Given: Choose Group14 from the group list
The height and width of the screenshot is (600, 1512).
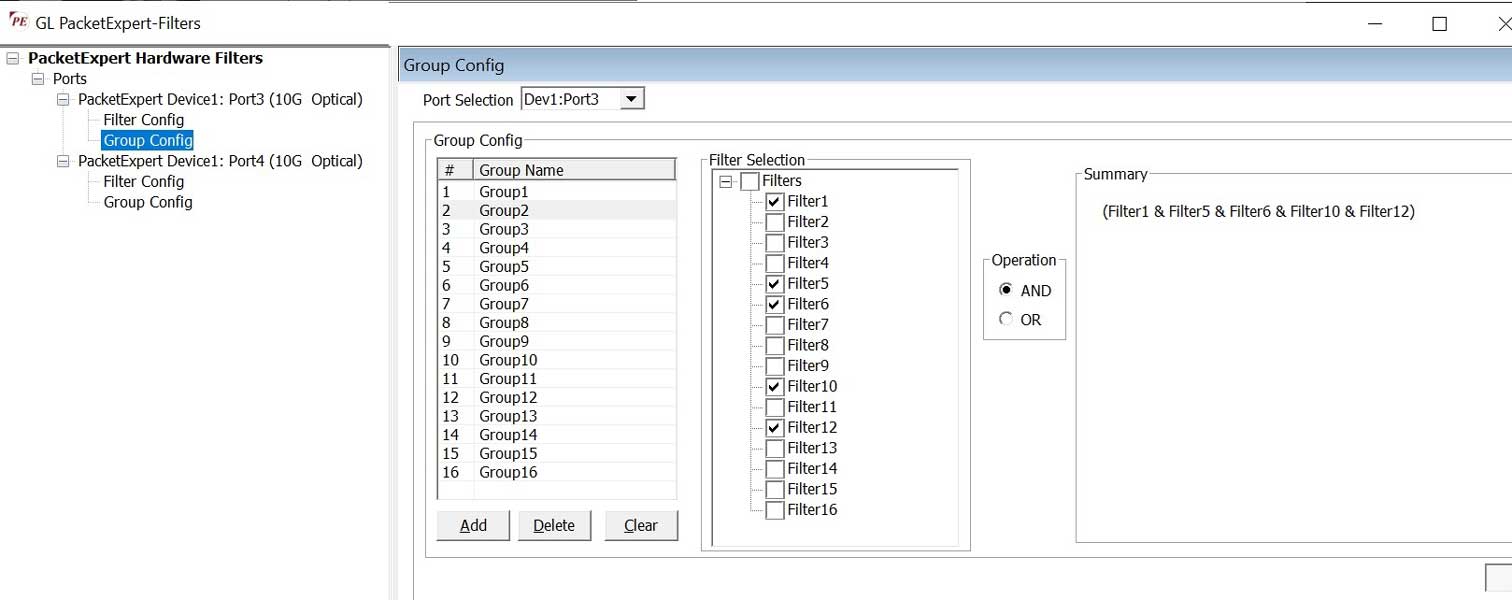Looking at the screenshot, I should coord(557,435).
